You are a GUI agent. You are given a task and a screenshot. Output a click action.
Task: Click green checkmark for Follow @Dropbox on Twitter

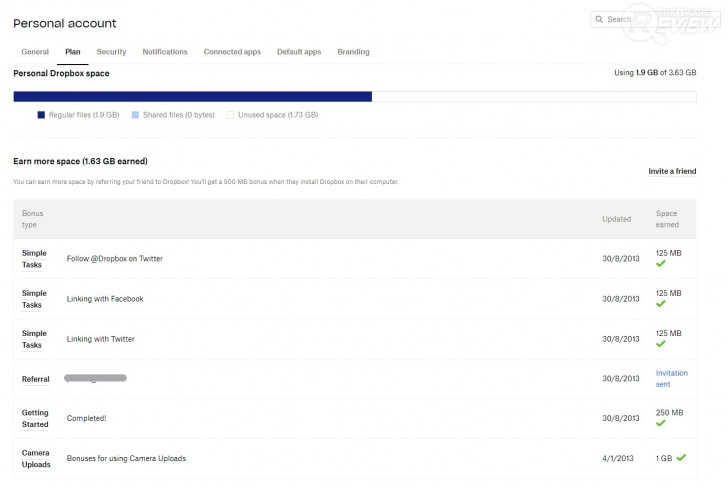point(661,264)
